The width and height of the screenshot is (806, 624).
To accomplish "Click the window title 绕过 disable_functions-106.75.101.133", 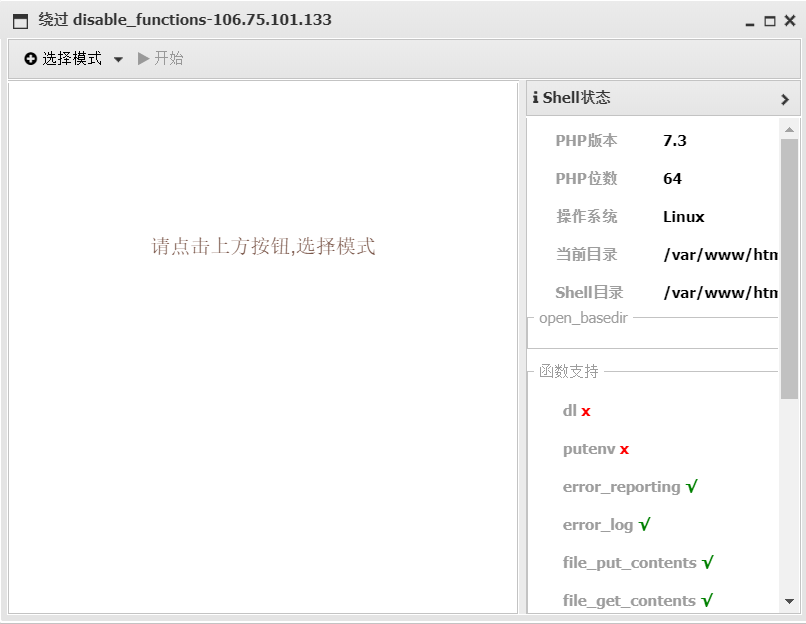I will click(x=185, y=20).
